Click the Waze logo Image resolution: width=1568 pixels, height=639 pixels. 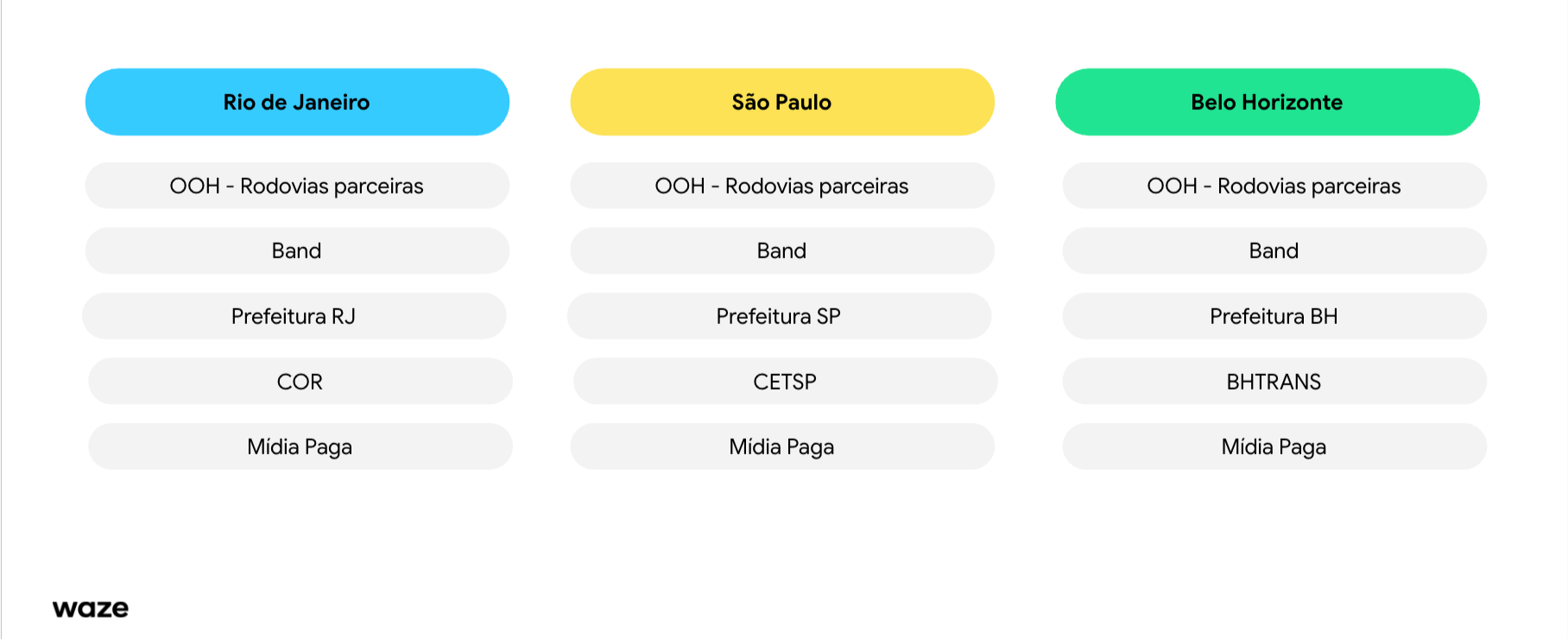(91, 609)
